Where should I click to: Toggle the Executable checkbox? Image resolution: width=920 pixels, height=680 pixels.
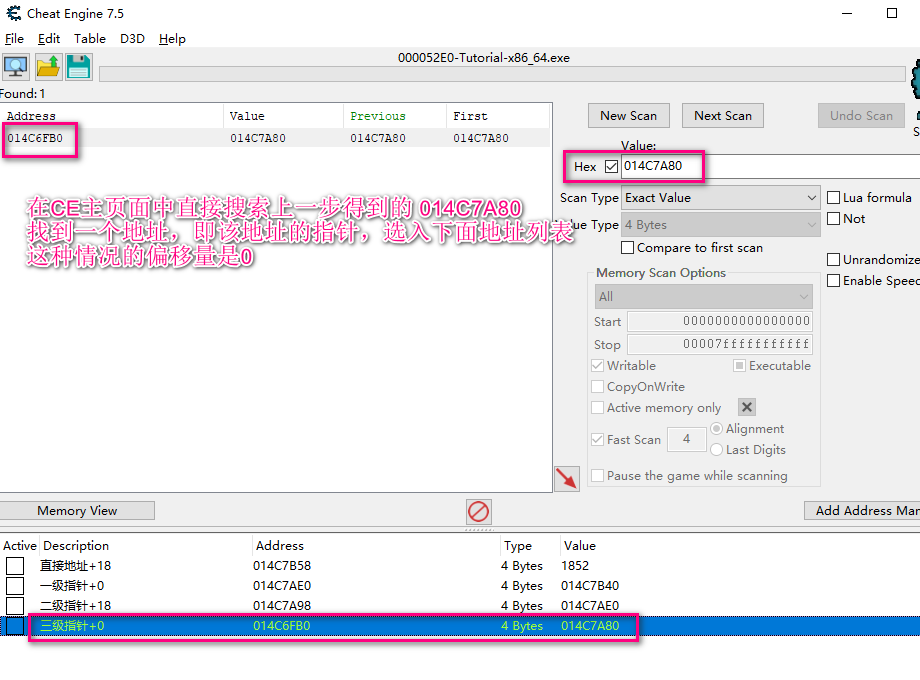[739, 366]
